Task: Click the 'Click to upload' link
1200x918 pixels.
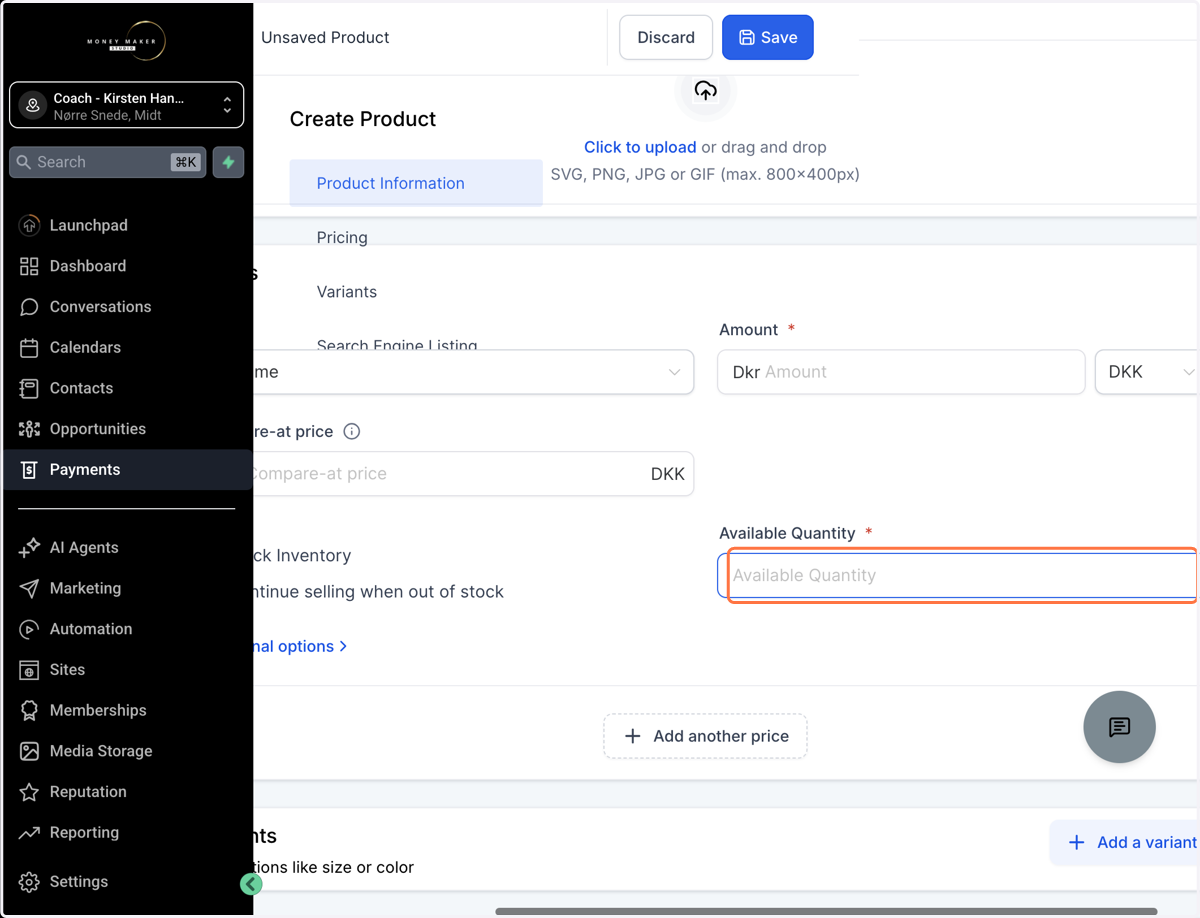Action: tap(640, 147)
